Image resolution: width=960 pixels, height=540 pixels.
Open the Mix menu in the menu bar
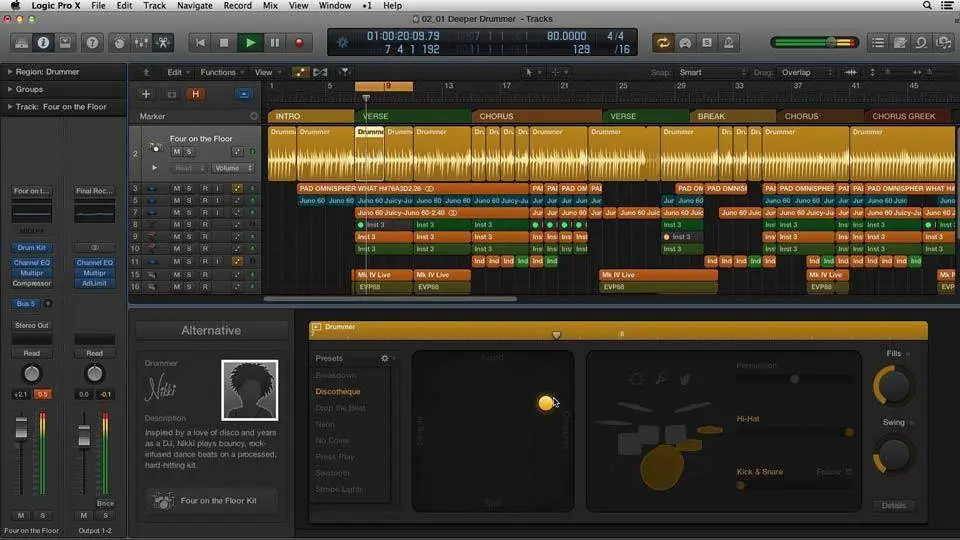point(270,6)
